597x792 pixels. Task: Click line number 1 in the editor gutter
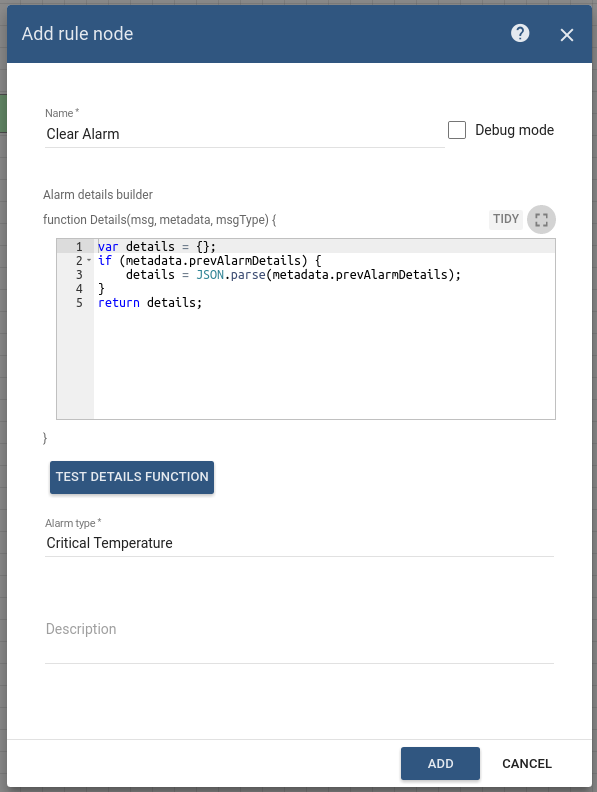click(x=79, y=246)
